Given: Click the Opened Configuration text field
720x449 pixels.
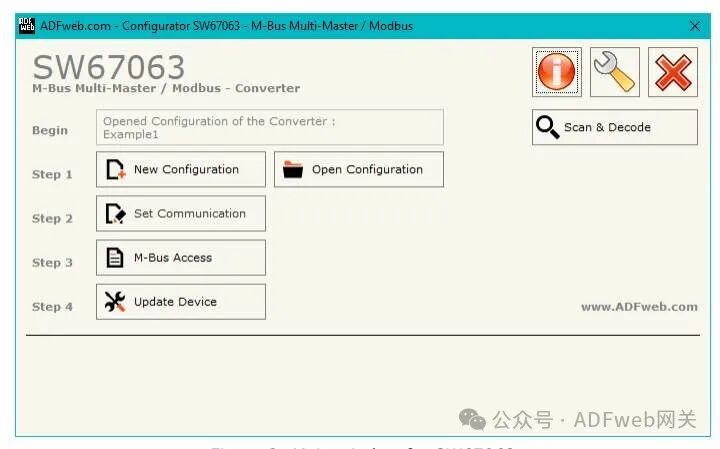Looking at the screenshot, I should point(270,127).
